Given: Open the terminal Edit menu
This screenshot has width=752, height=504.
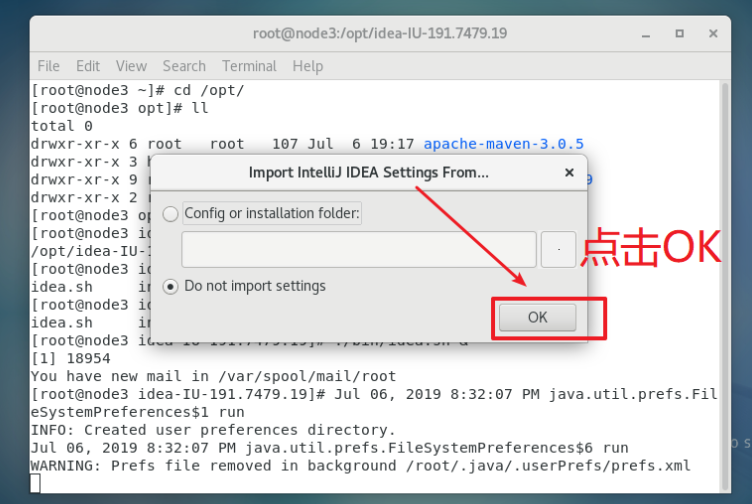Looking at the screenshot, I should click(x=88, y=66).
